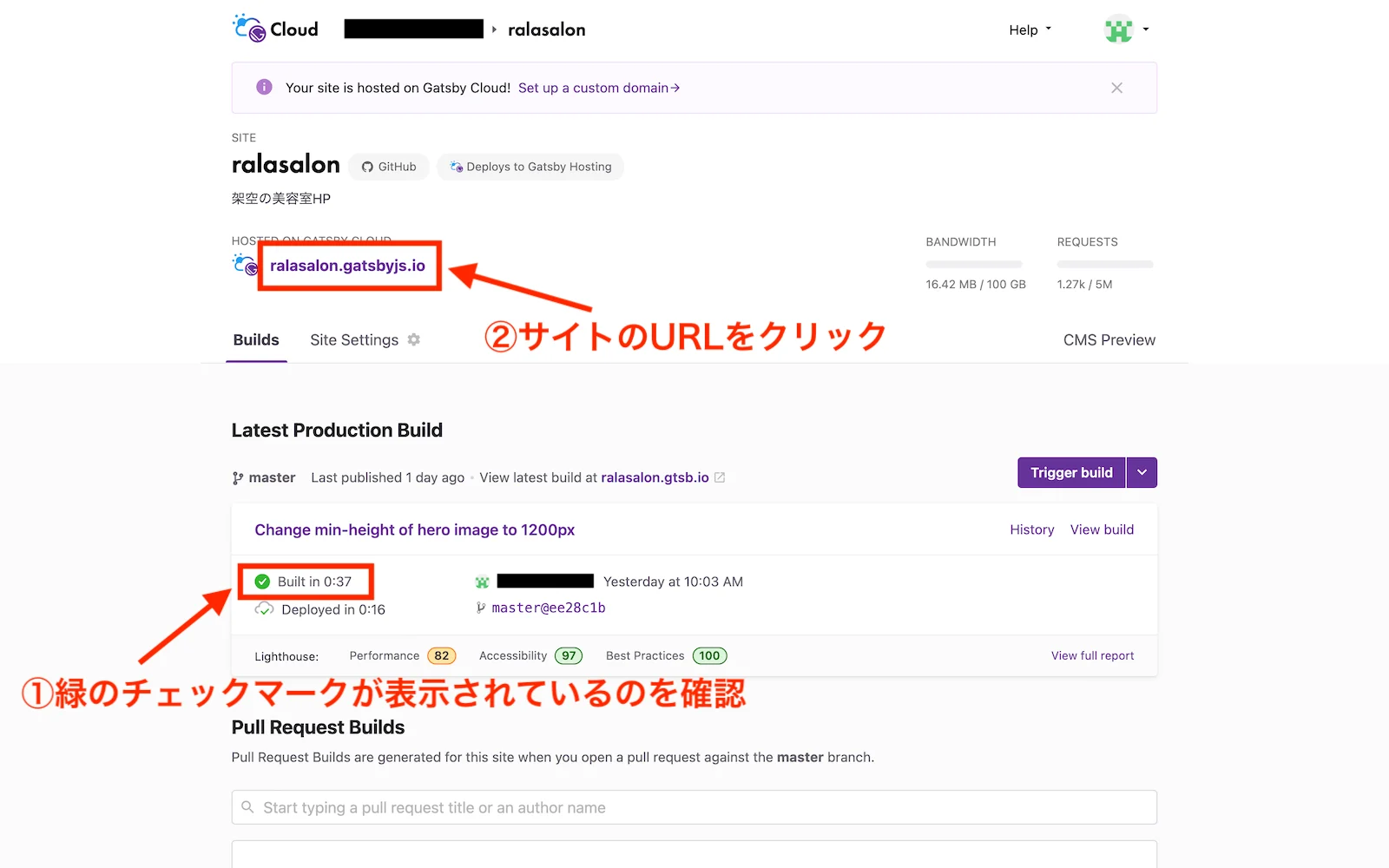Click the Best Practices score badge 100
Screen dimensions: 1389x868
coord(709,655)
